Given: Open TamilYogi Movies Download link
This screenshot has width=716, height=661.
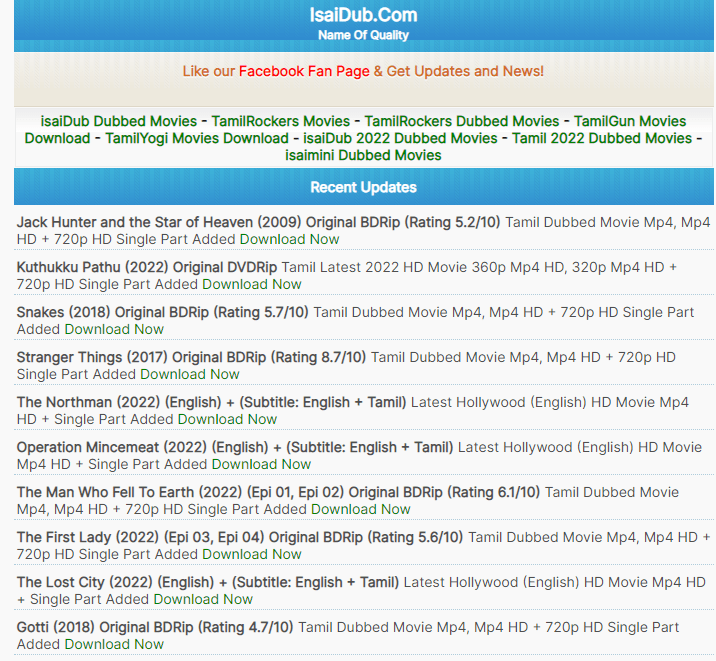Looking at the screenshot, I should click(x=197, y=138).
